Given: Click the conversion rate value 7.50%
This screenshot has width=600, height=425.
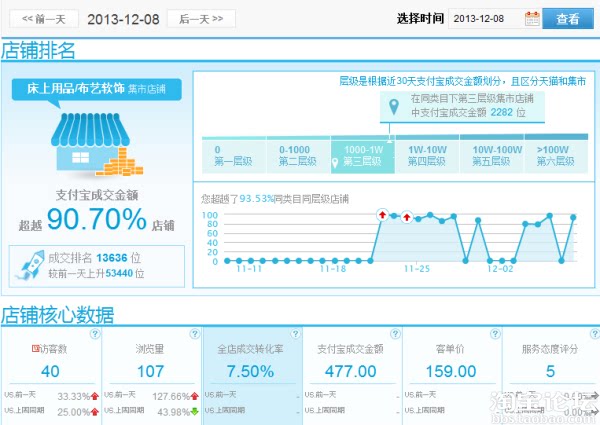Looking at the screenshot, I should pyautogui.click(x=250, y=371).
